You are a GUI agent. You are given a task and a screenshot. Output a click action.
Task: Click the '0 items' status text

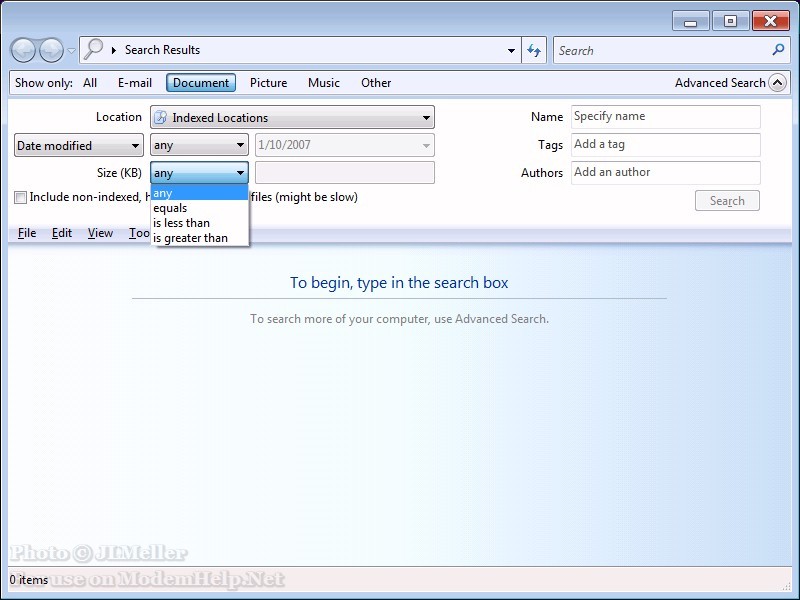[x=29, y=580]
